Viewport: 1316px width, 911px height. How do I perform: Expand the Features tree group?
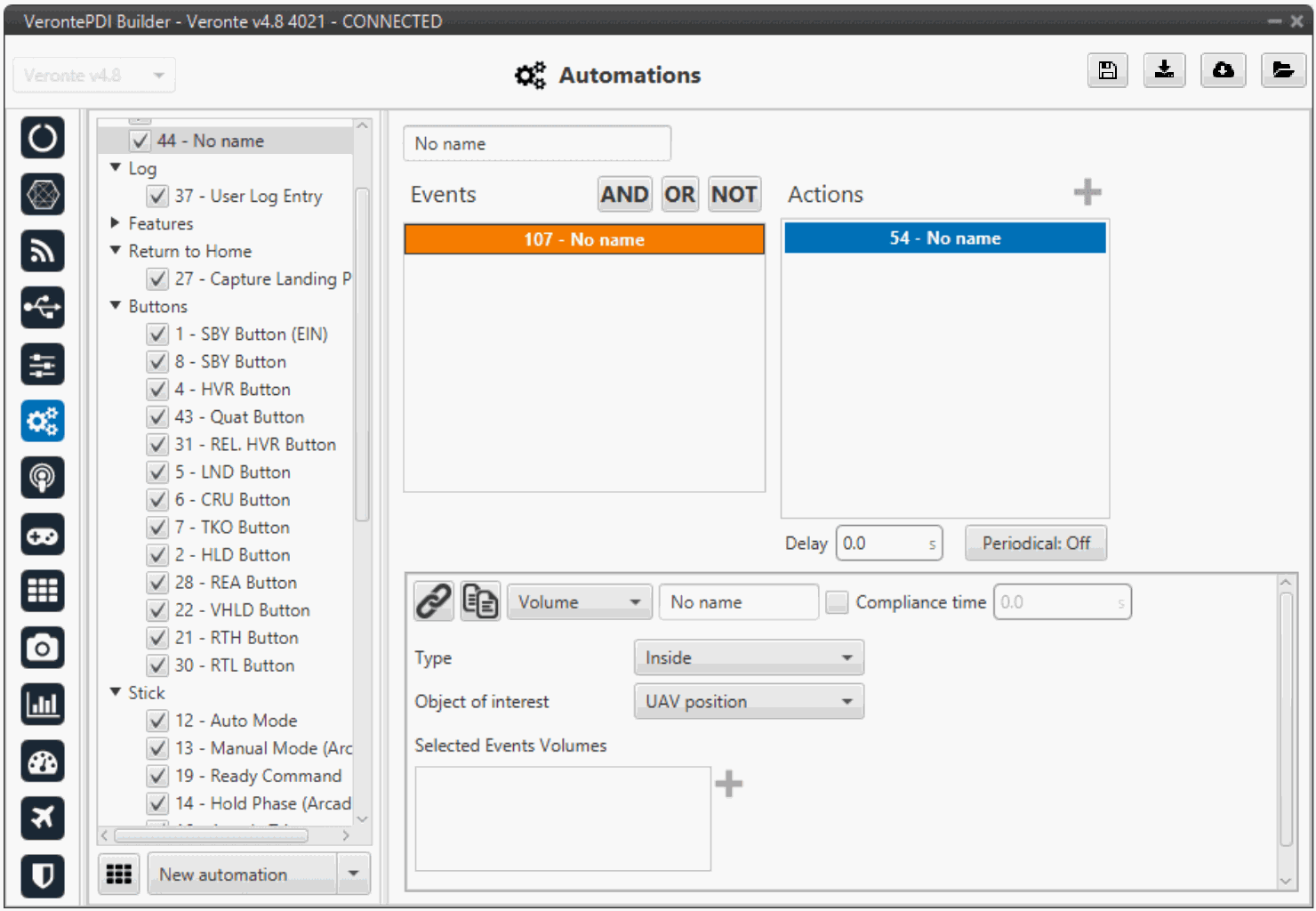(x=116, y=223)
